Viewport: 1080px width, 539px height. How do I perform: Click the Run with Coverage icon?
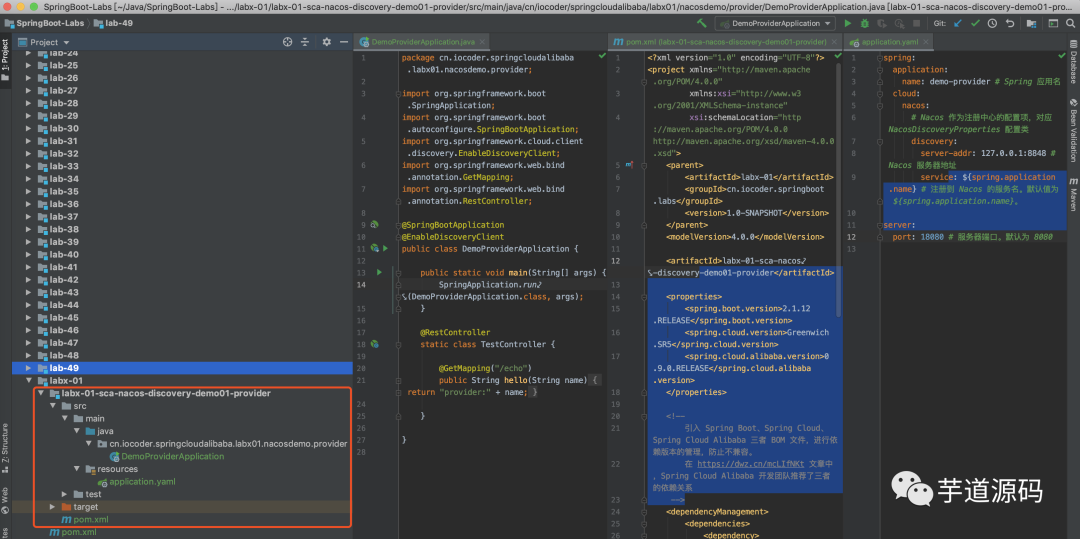pos(880,23)
